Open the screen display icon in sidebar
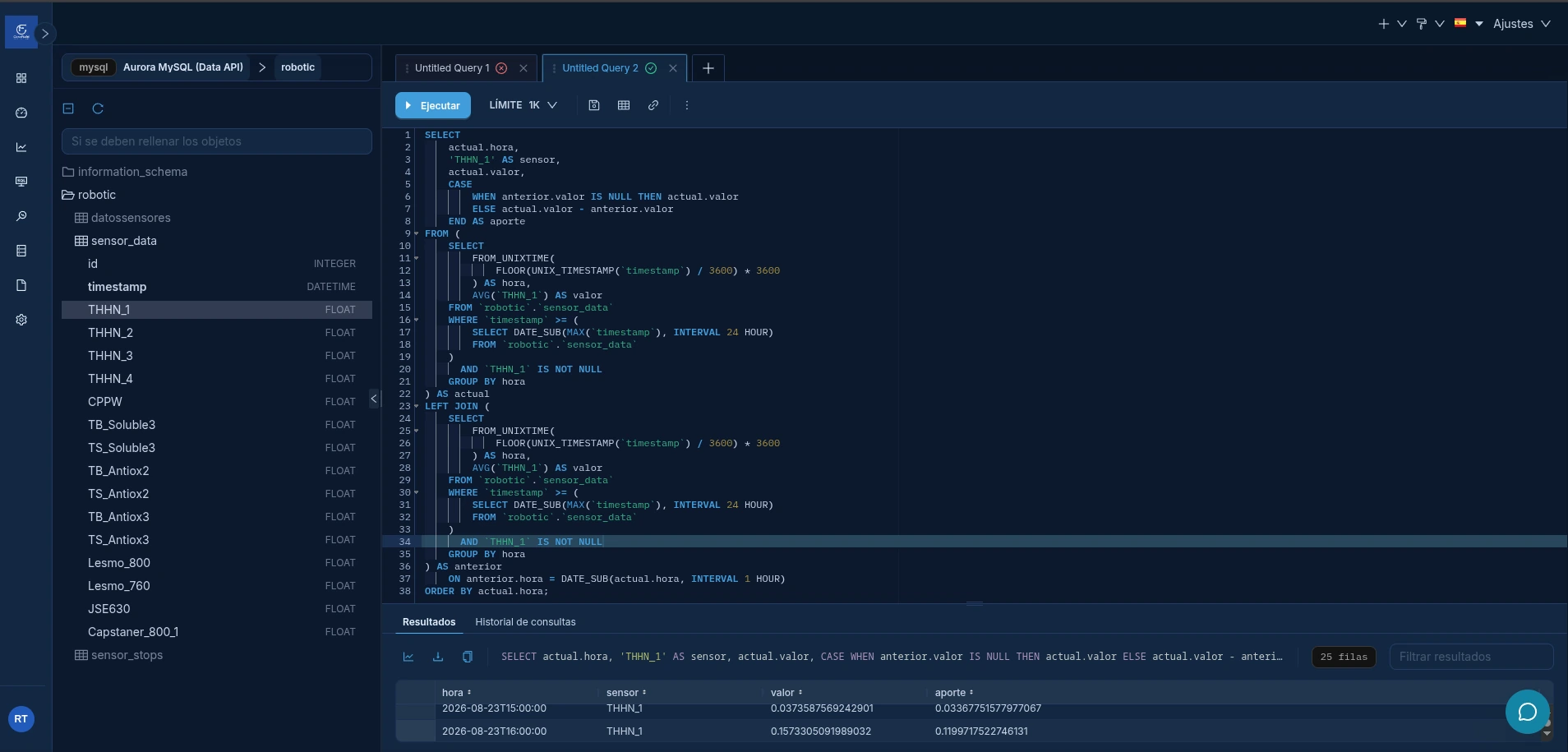The width and height of the screenshot is (1568, 752). 21,182
